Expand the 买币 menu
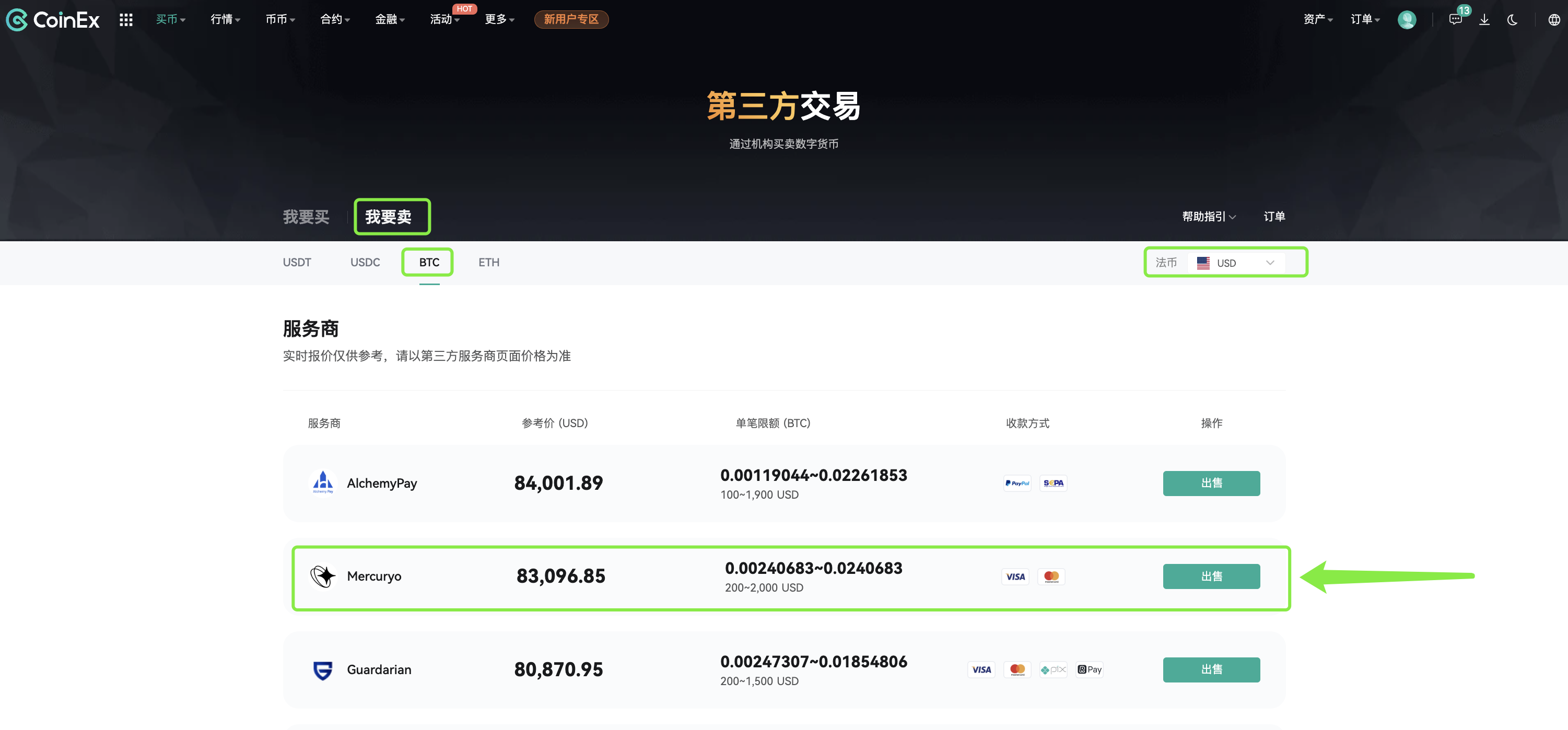1568x730 pixels. 170,19
